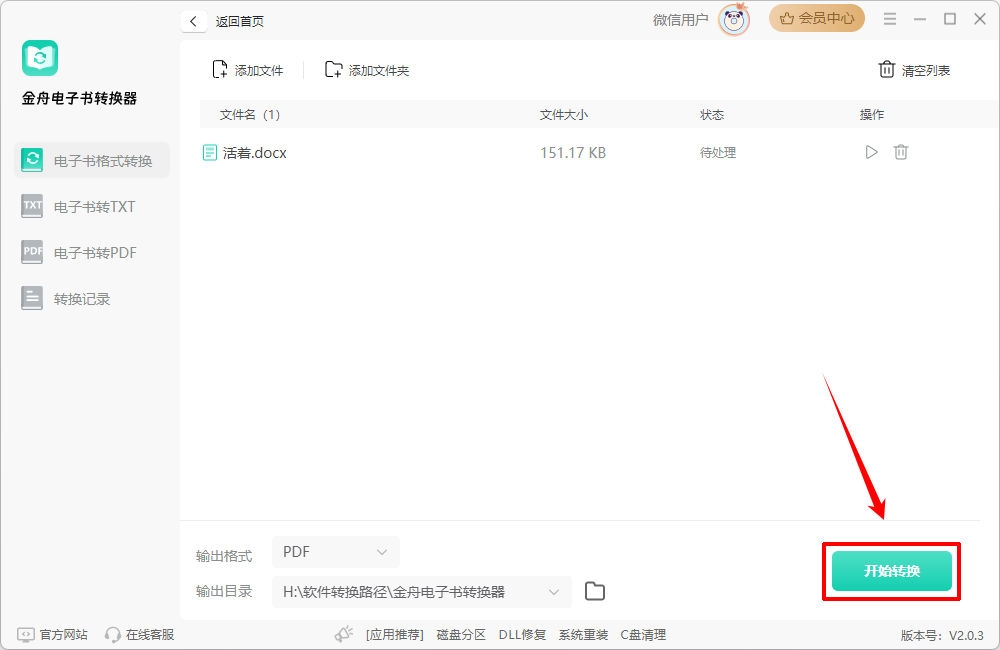
Task: Open the 输出格式 PDF dropdown
Action: click(336, 552)
